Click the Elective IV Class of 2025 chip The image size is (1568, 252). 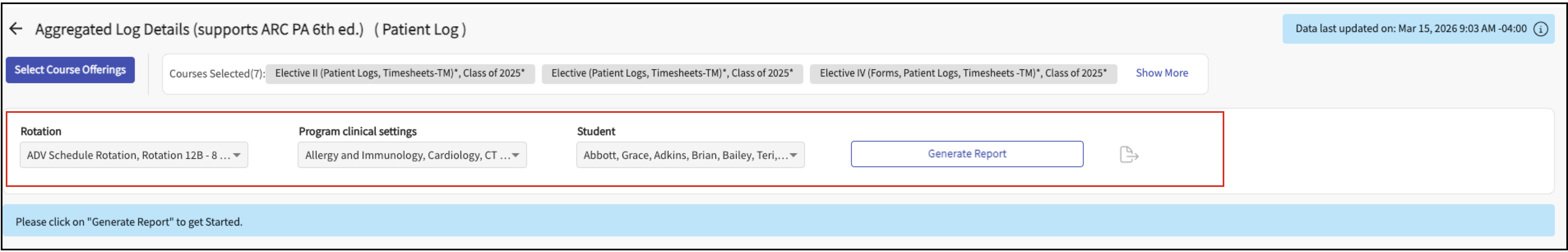(963, 74)
